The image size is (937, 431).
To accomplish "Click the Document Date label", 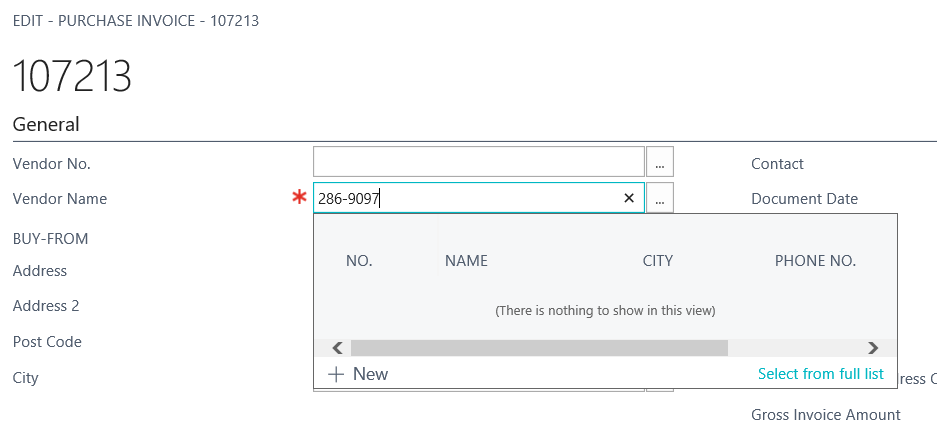I will pyautogui.click(x=804, y=198).
